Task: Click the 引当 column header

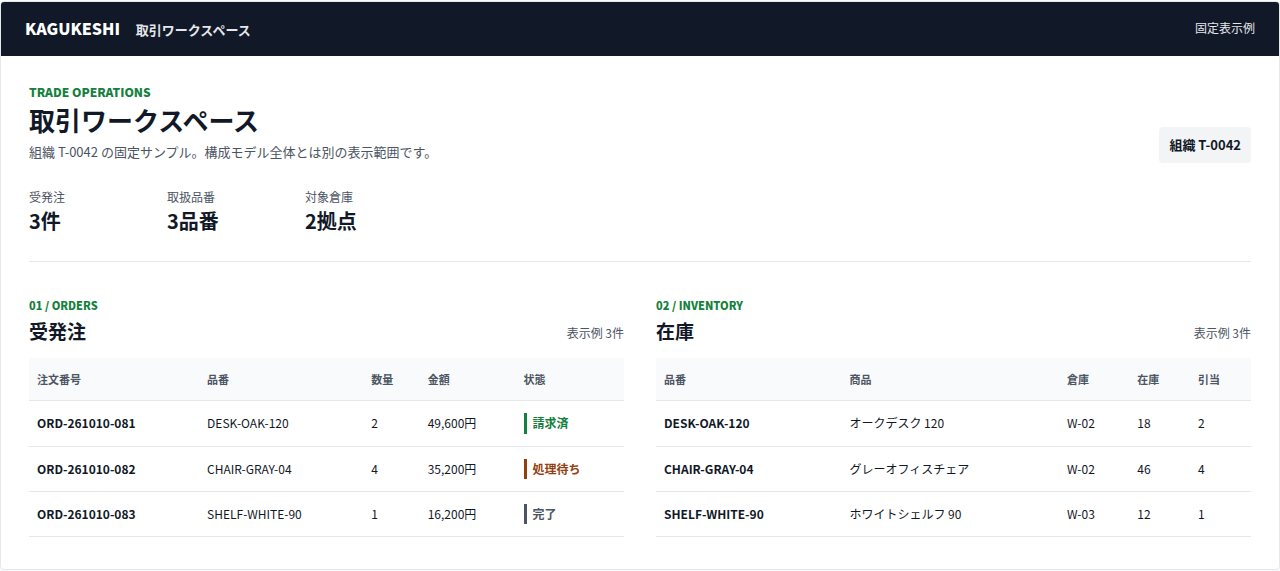Action: tap(1209, 380)
